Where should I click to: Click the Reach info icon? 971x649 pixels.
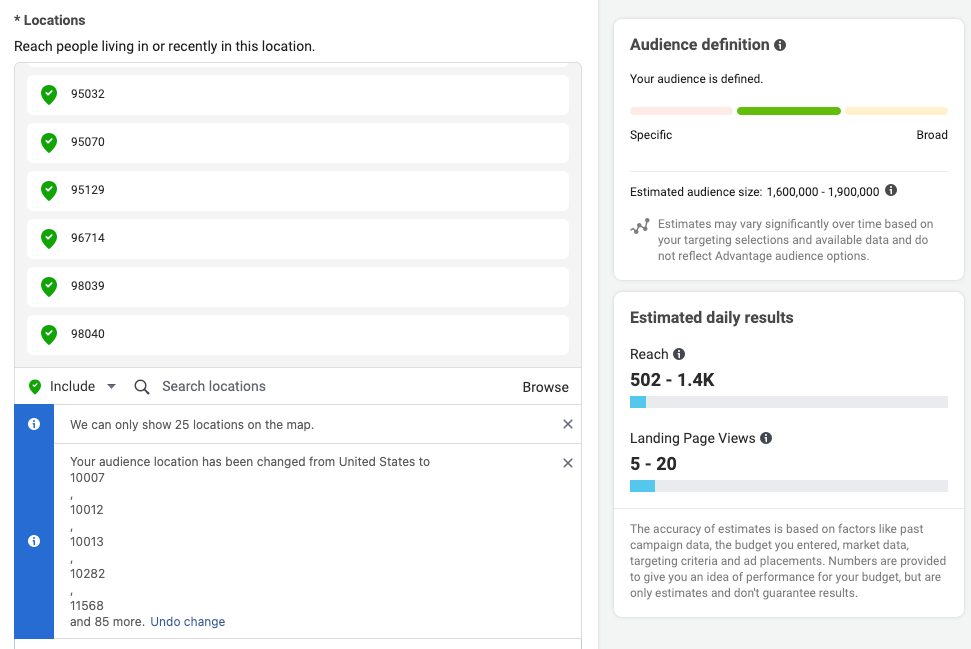(x=680, y=354)
